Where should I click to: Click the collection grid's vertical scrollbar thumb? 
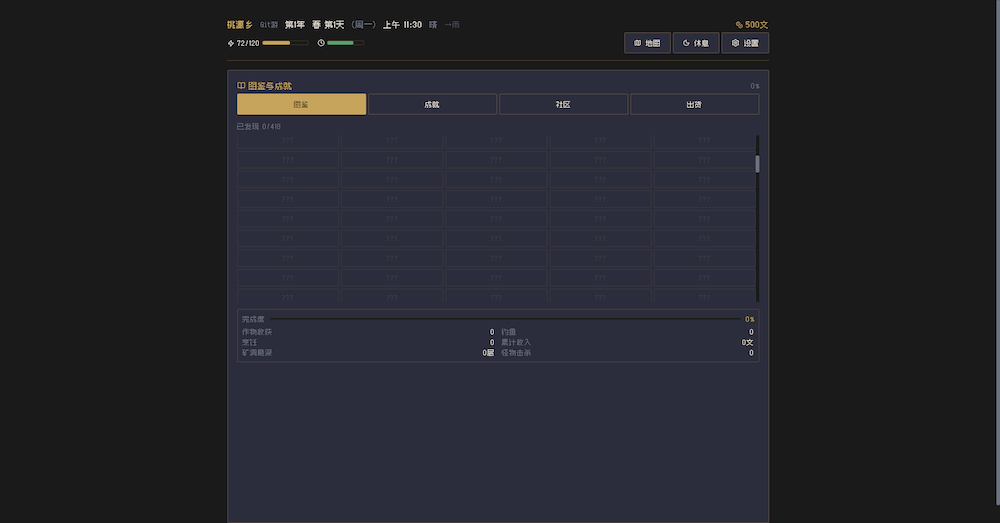757,164
